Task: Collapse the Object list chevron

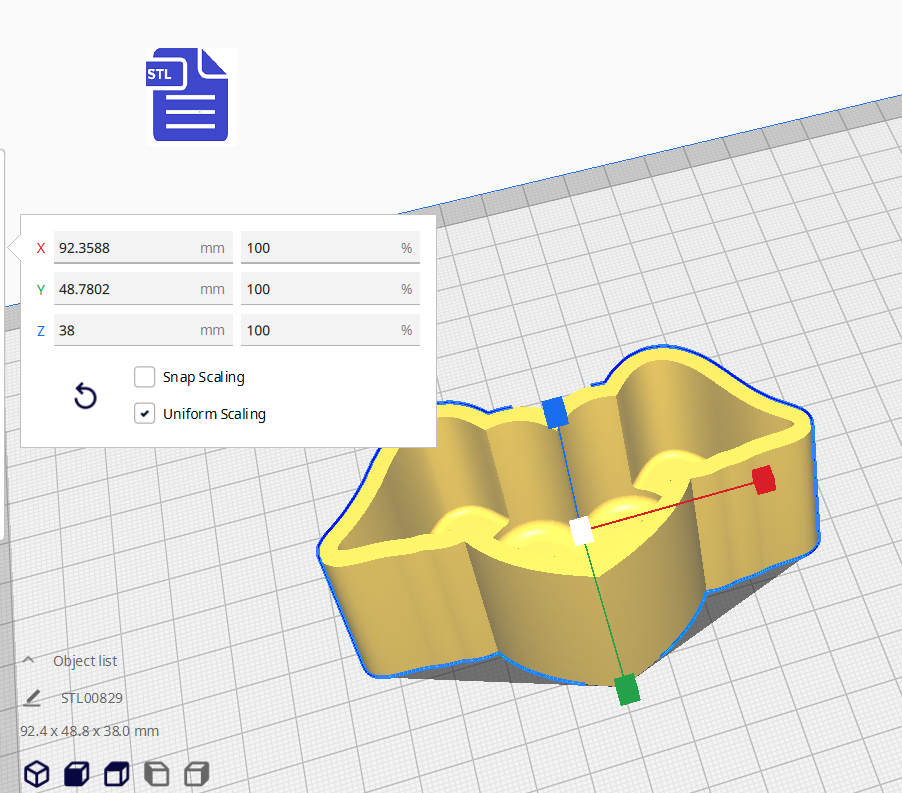Action: (29, 661)
